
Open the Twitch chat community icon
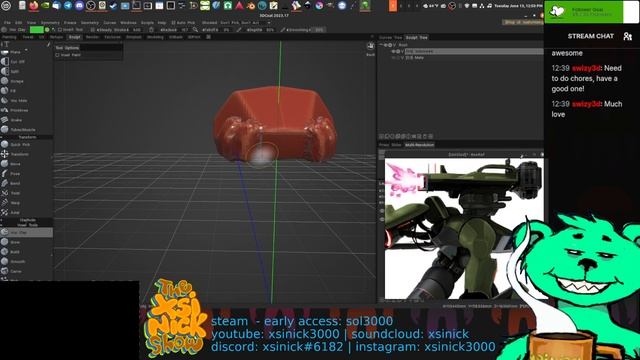[627, 36]
